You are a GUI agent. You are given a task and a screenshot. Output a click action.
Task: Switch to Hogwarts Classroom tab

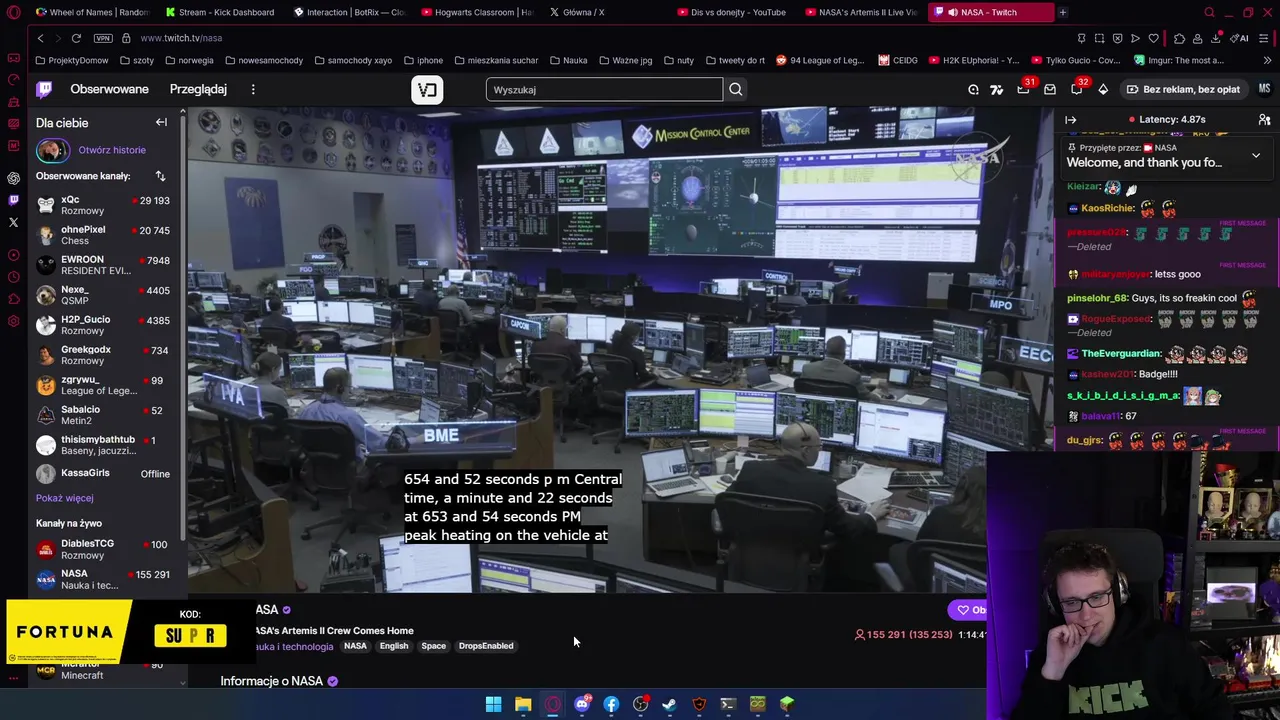click(x=478, y=12)
